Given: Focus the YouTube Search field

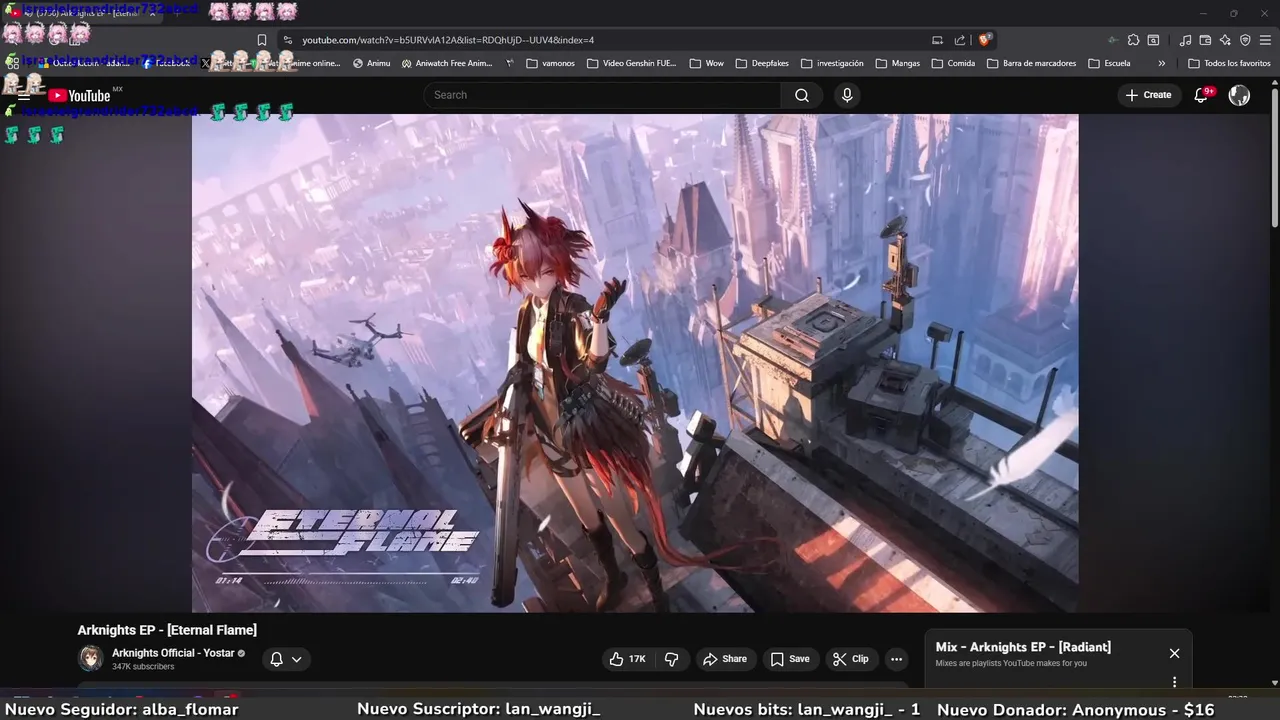Looking at the screenshot, I should (x=602, y=95).
